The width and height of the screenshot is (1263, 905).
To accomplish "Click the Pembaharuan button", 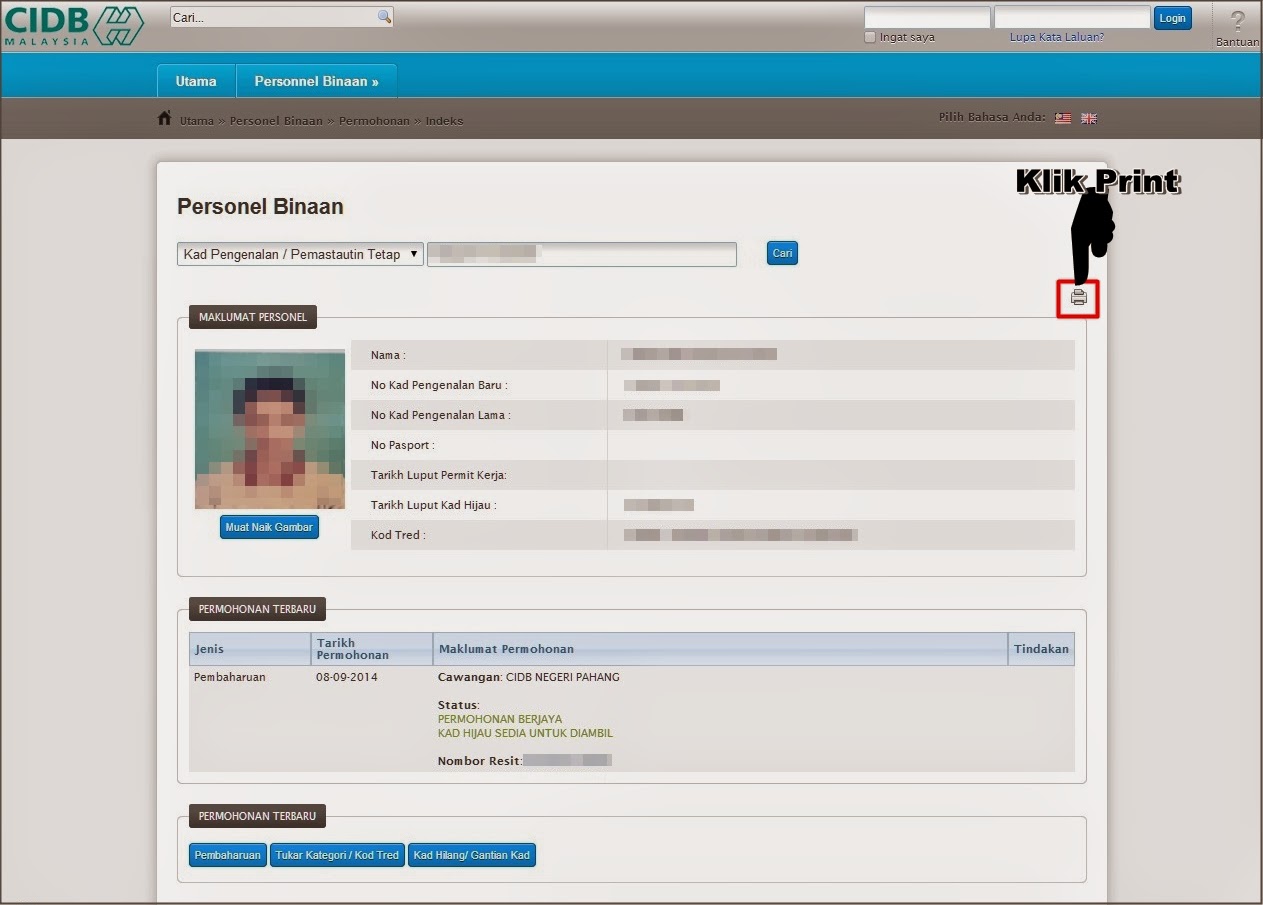I will pyautogui.click(x=228, y=855).
